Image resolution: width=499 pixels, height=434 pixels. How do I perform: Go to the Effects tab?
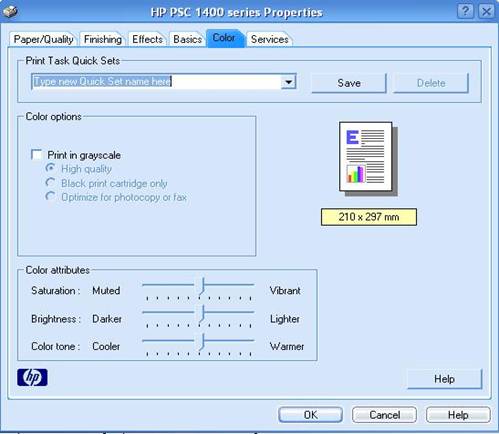147,39
